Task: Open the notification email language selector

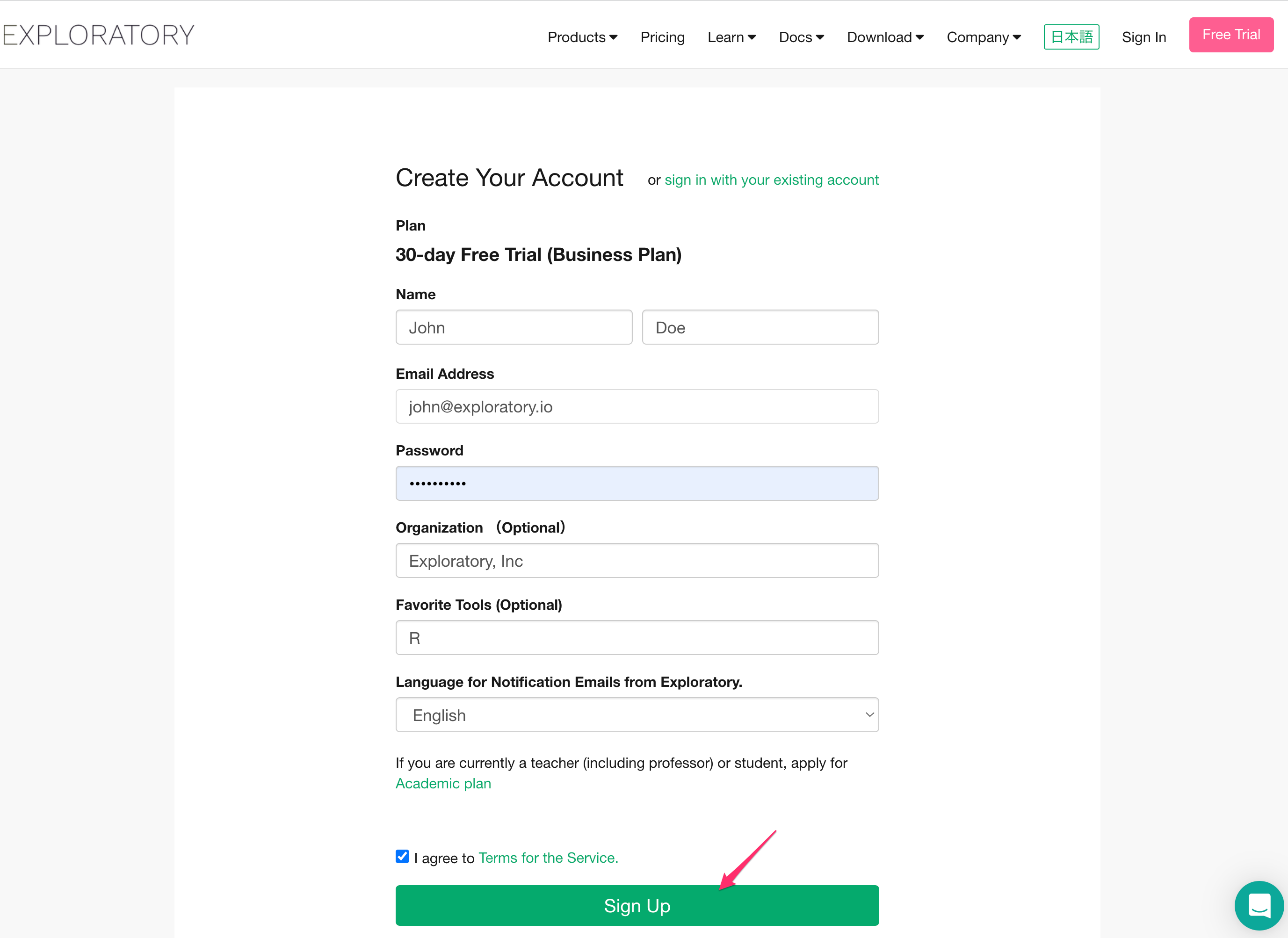Action: [637, 715]
